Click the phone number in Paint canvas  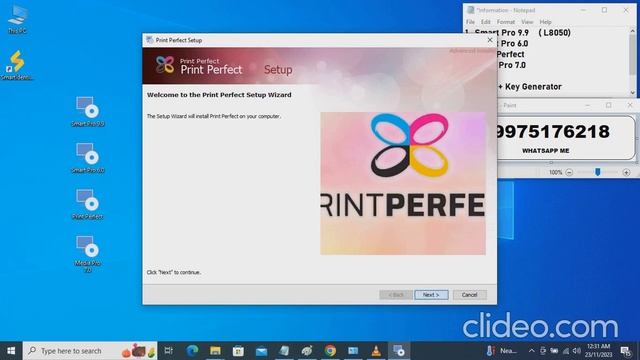552,131
